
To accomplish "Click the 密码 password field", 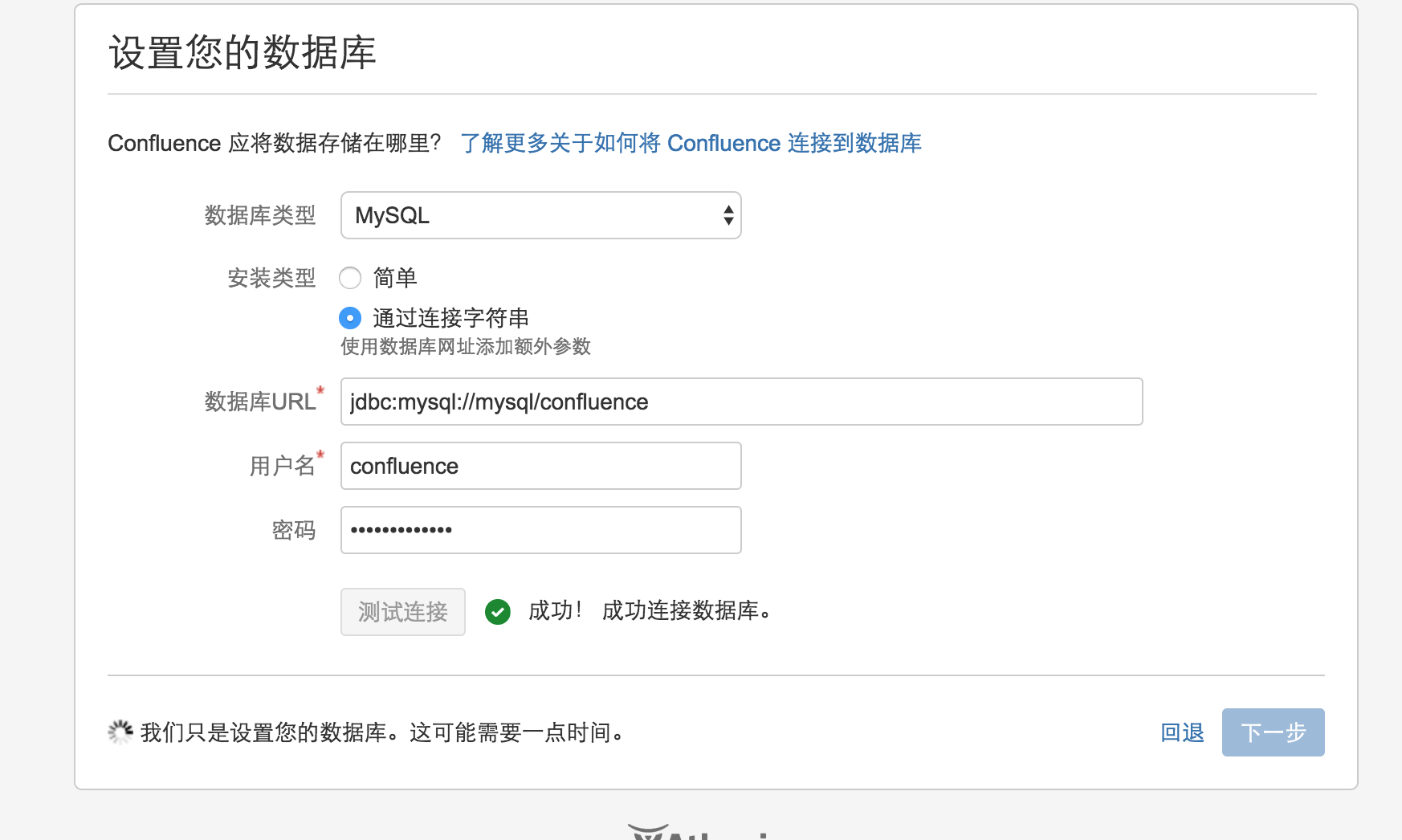I will (x=540, y=529).
